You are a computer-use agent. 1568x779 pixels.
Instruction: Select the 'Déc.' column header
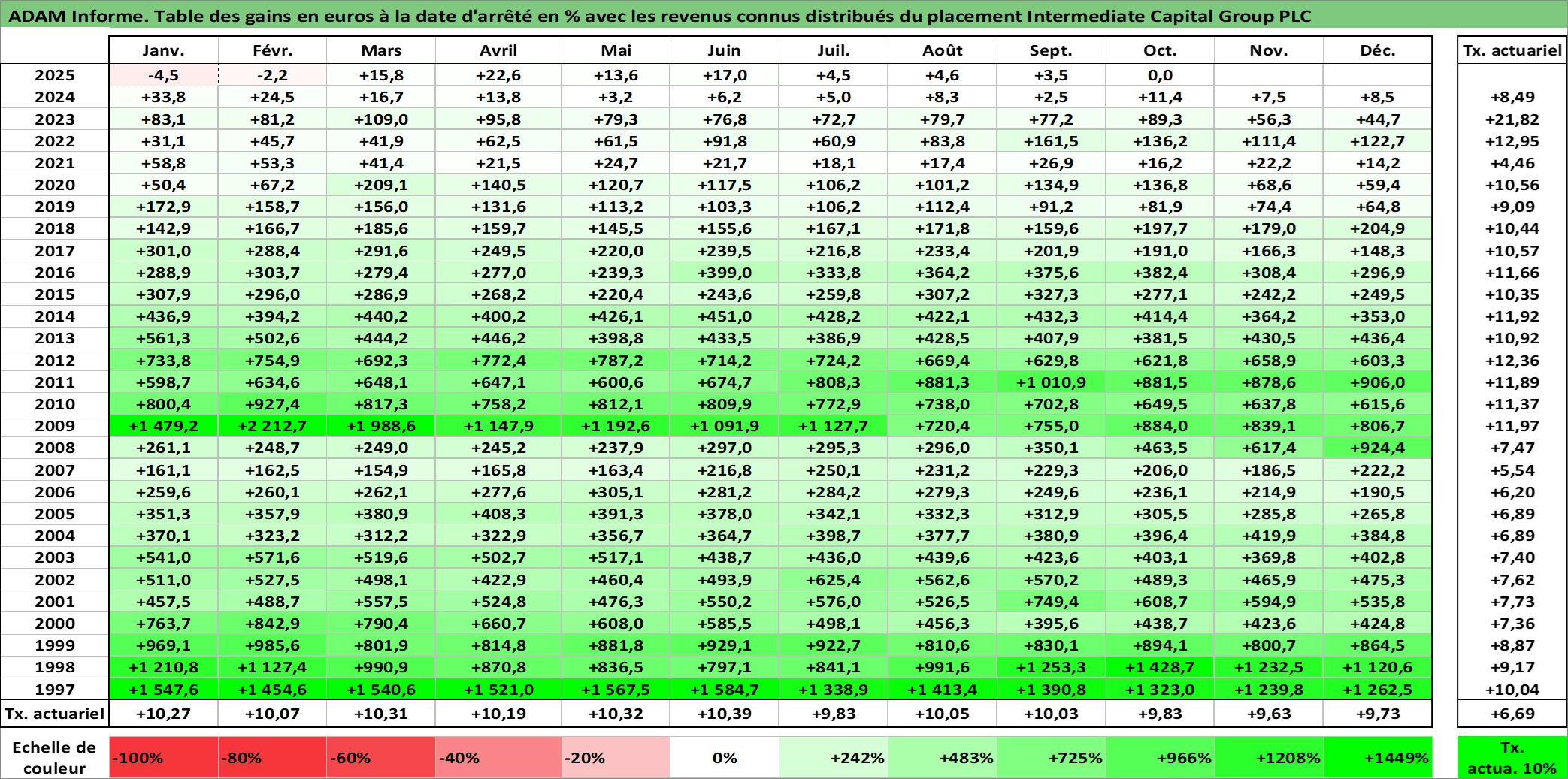[x=1377, y=50]
